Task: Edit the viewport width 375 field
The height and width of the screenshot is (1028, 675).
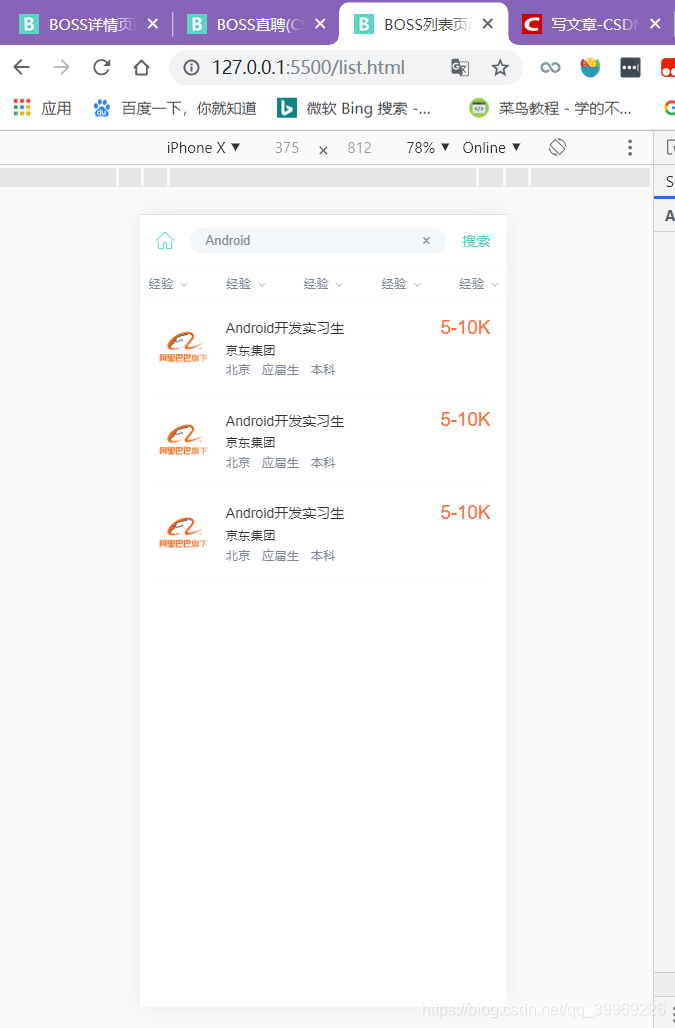Action: tap(287, 148)
